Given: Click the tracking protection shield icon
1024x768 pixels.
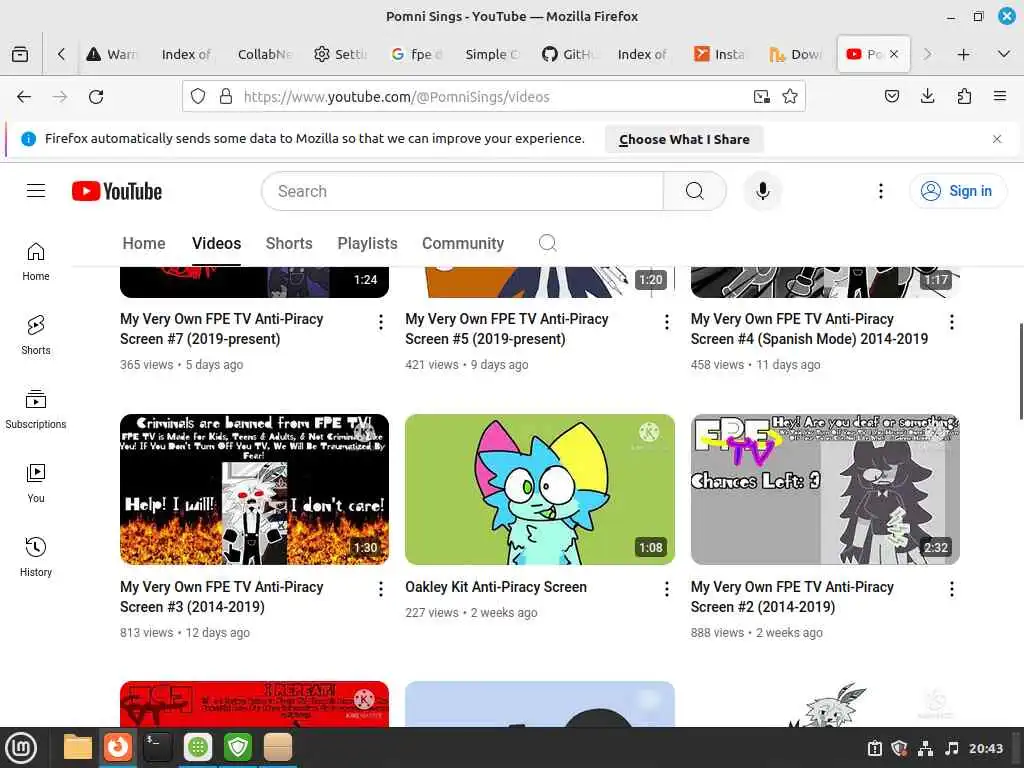Looking at the screenshot, I should [x=198, y=97].
